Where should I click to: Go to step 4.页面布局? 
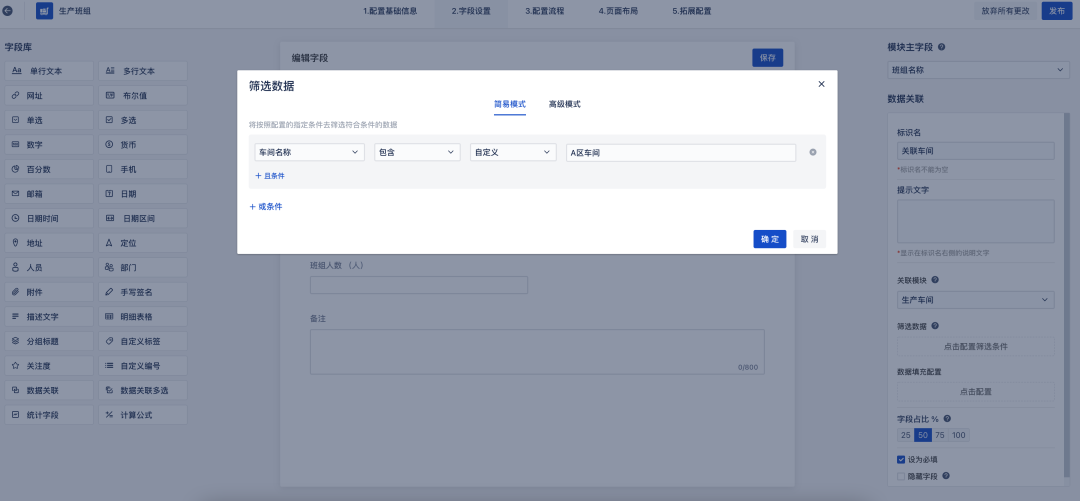coord(618,11)
